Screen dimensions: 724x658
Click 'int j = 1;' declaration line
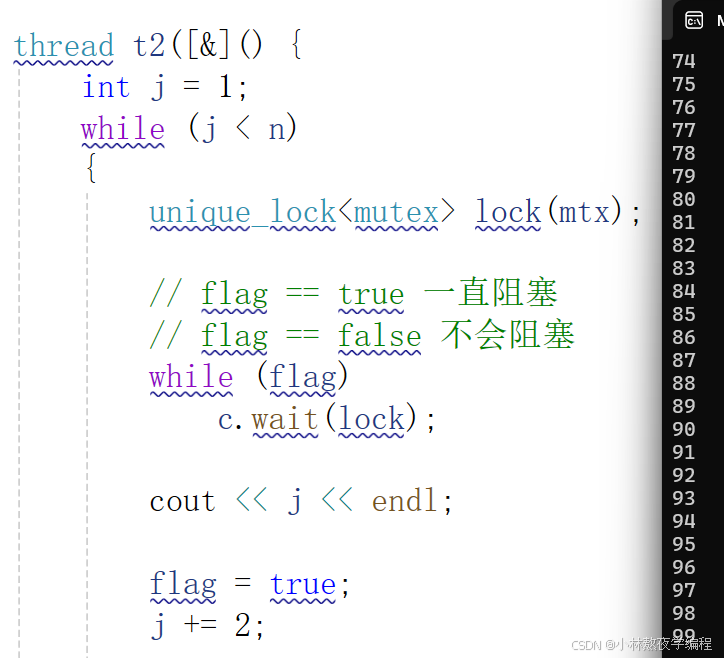pyautogui.click(x=165, y=87)
